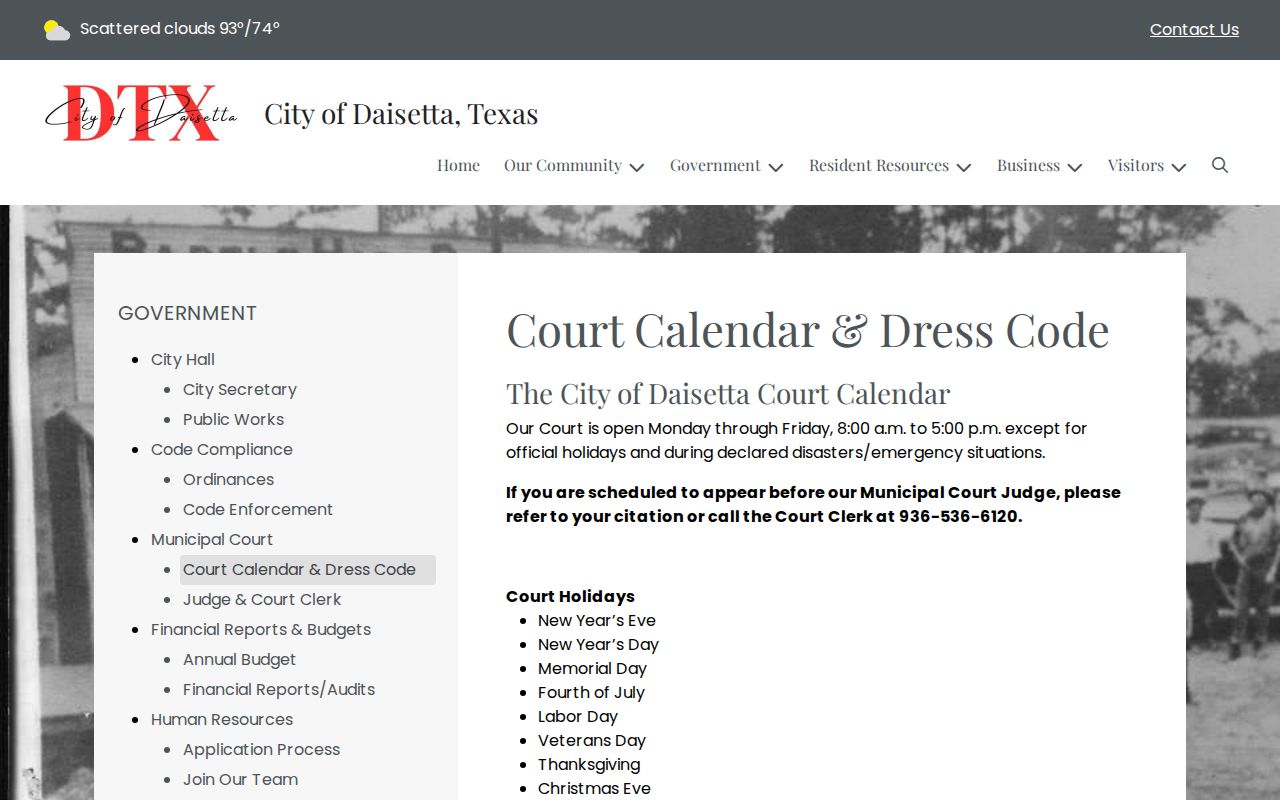Click the GOVERNMENT sidebar heading
Image resolution: width=1280 pixels, height=800 pixels.
(187, 313)
